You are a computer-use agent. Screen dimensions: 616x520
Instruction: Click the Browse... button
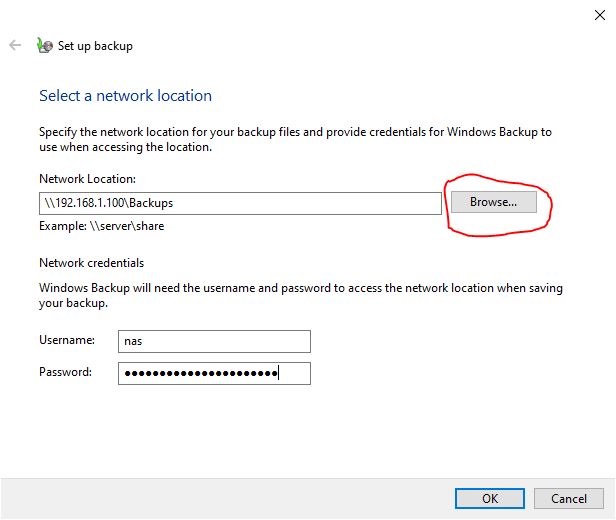coord(493,202)
